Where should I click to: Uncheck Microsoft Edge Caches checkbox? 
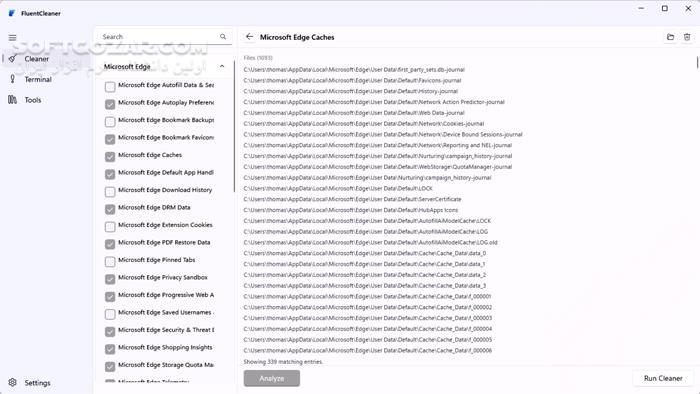coord(110,157)
